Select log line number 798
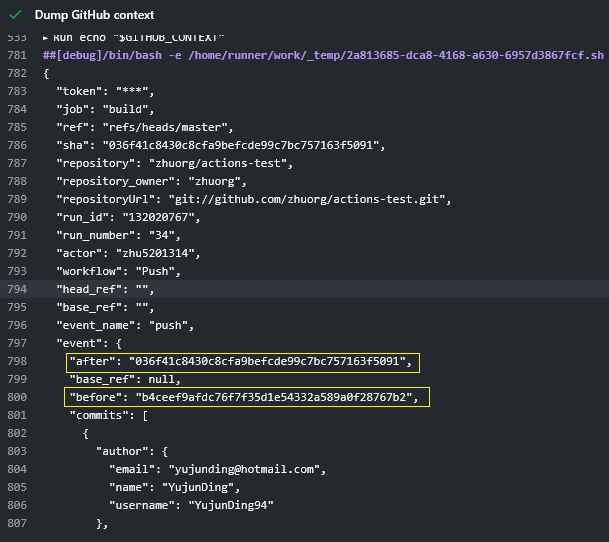This screenshot has height=542, width=609. pyautogui.click(x=17, y=361)
